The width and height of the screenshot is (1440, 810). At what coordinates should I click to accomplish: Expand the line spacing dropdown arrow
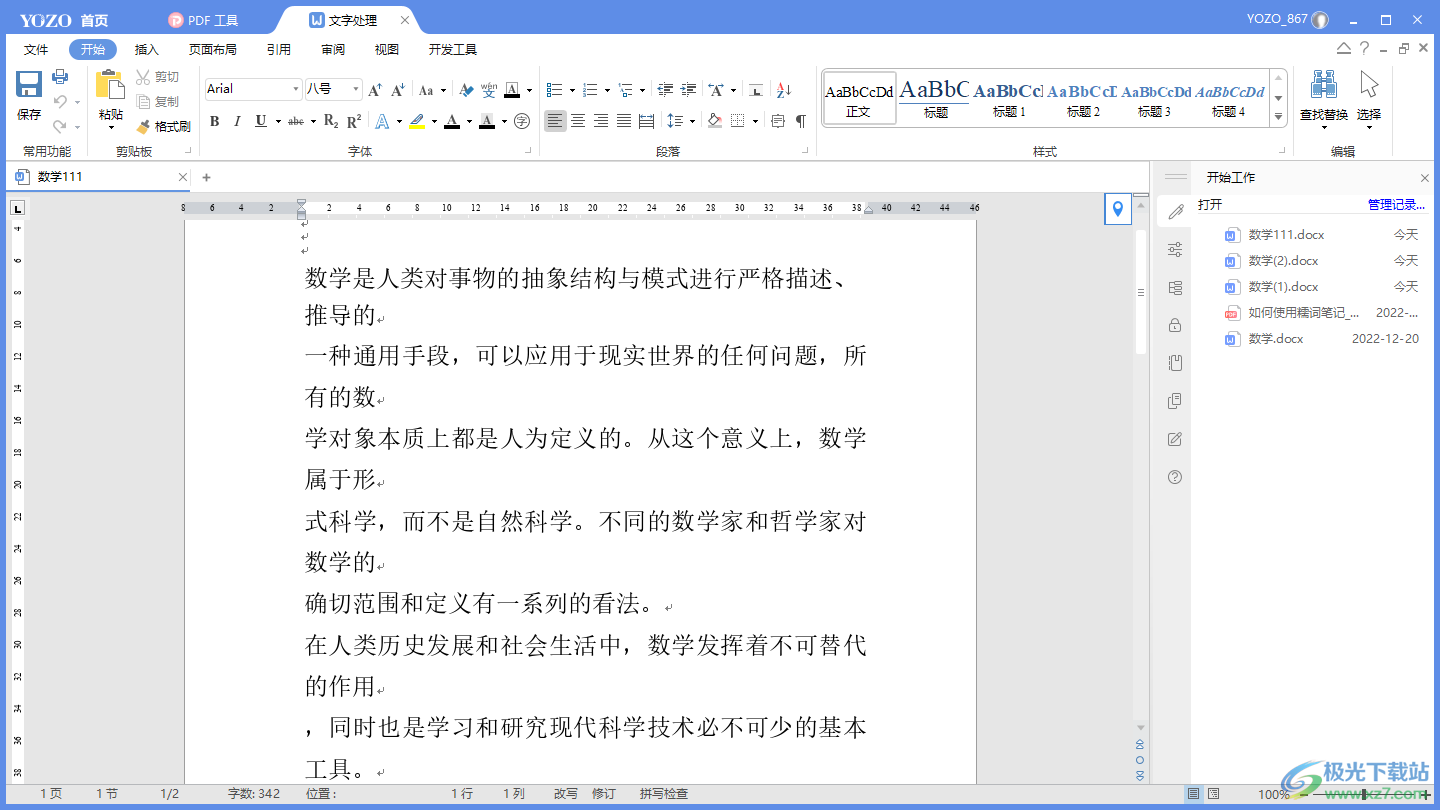tap(692, 121)
